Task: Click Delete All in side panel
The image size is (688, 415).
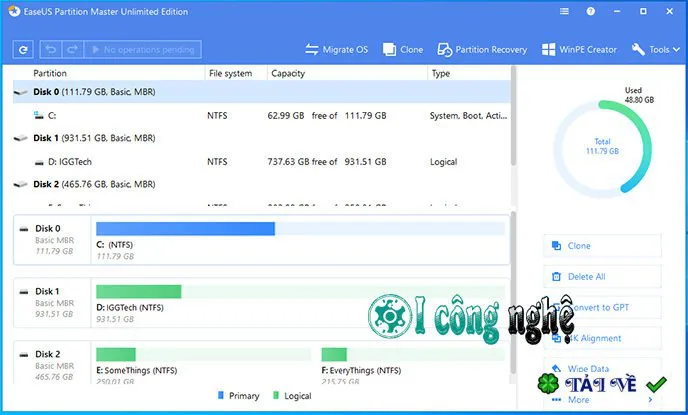Action: coord(602,277)
